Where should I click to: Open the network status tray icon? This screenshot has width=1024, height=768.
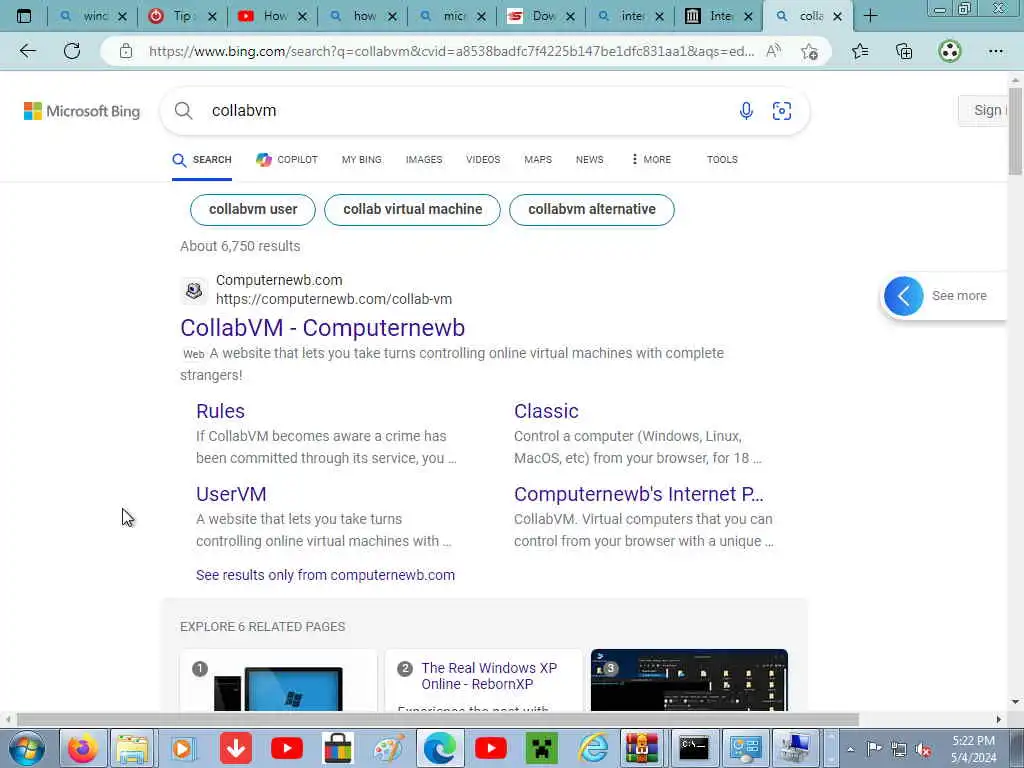coord(899,750)
